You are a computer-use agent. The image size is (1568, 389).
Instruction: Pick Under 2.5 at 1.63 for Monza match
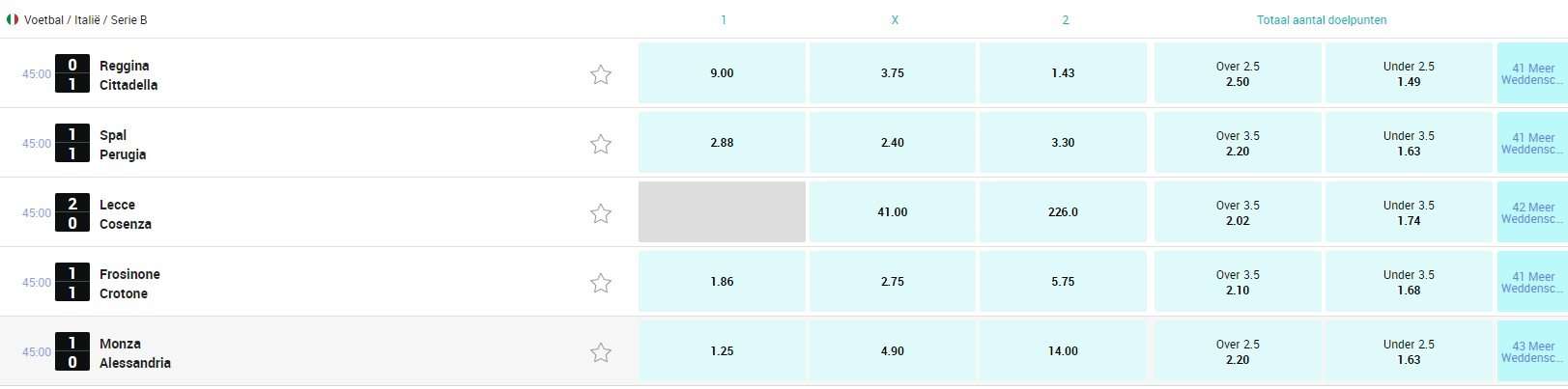(x=1409, y=351)
